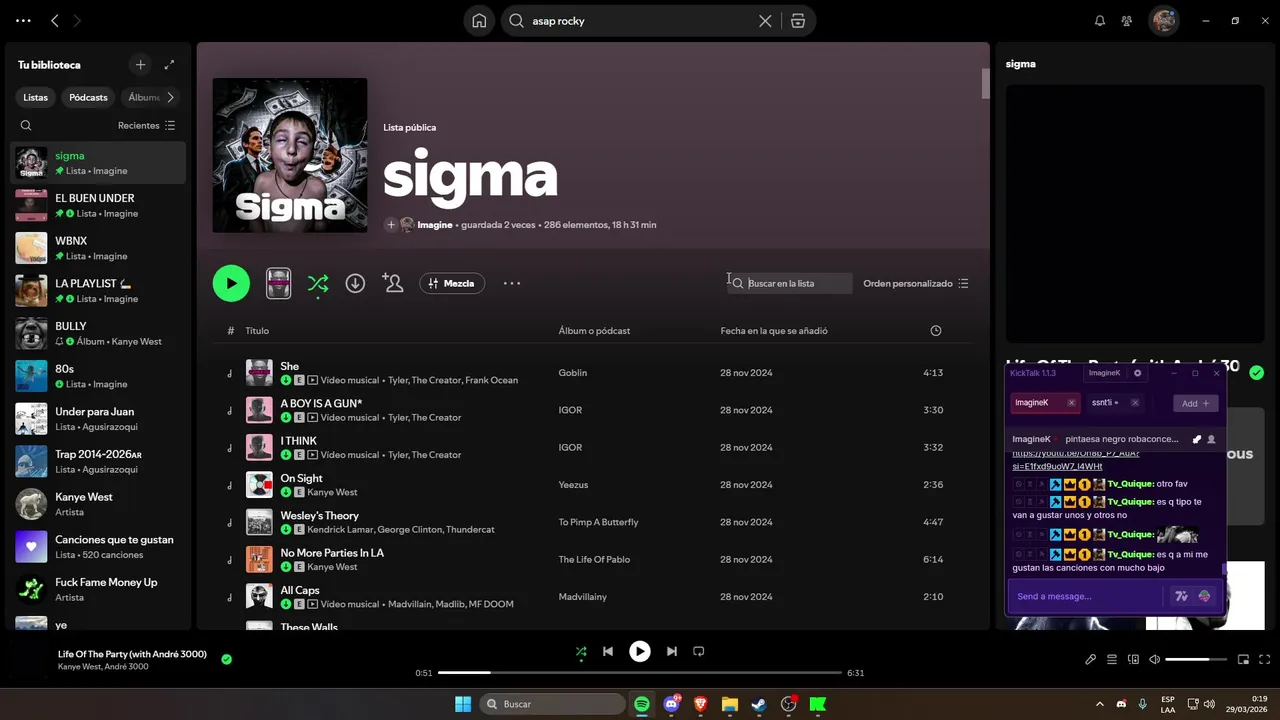Open the playlist preview cover button
The width and height of the screenshot is (1280, 720).
coord(278,283)
